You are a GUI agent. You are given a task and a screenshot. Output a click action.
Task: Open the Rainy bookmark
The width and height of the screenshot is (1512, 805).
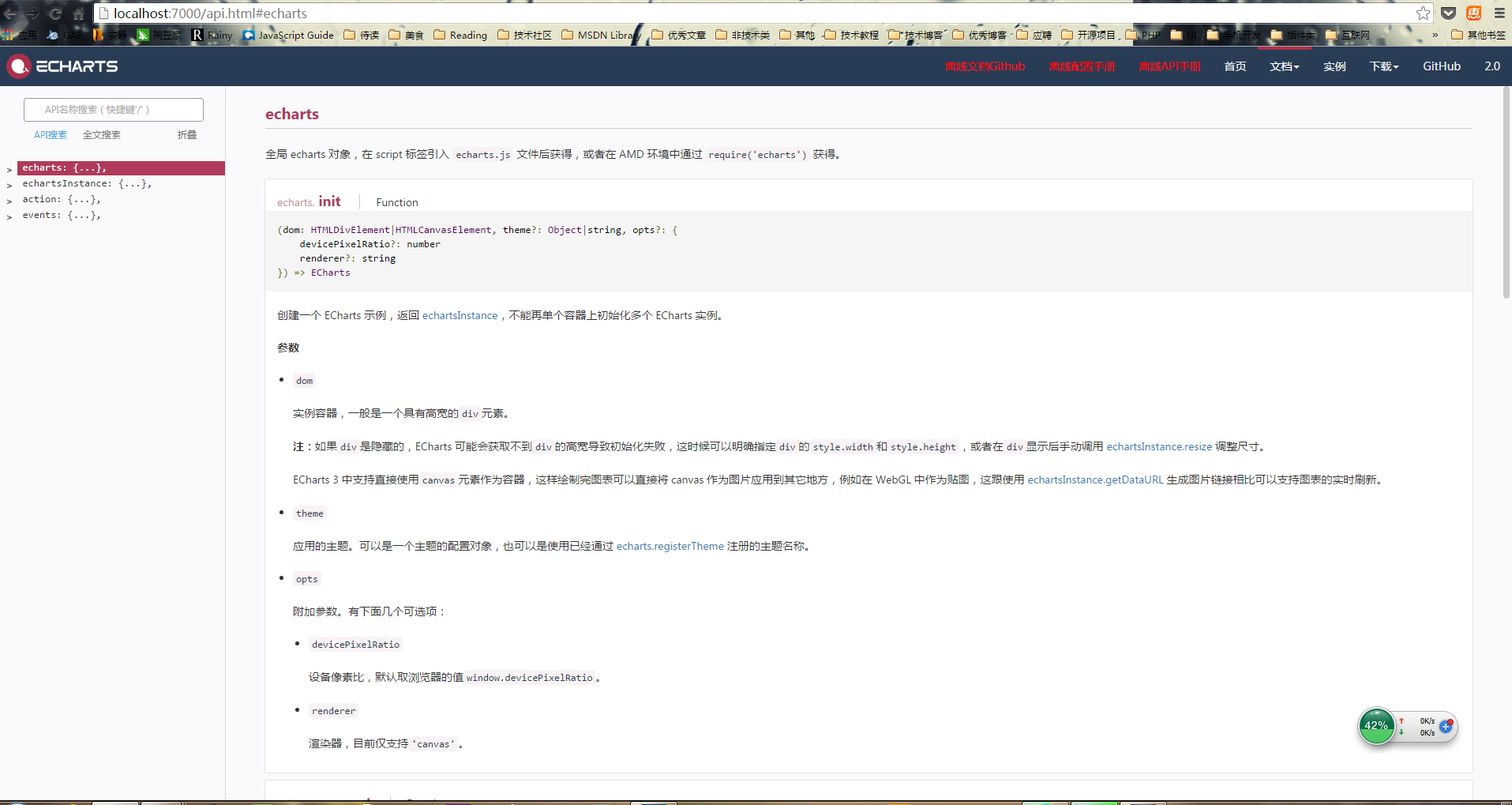(212, 35)
